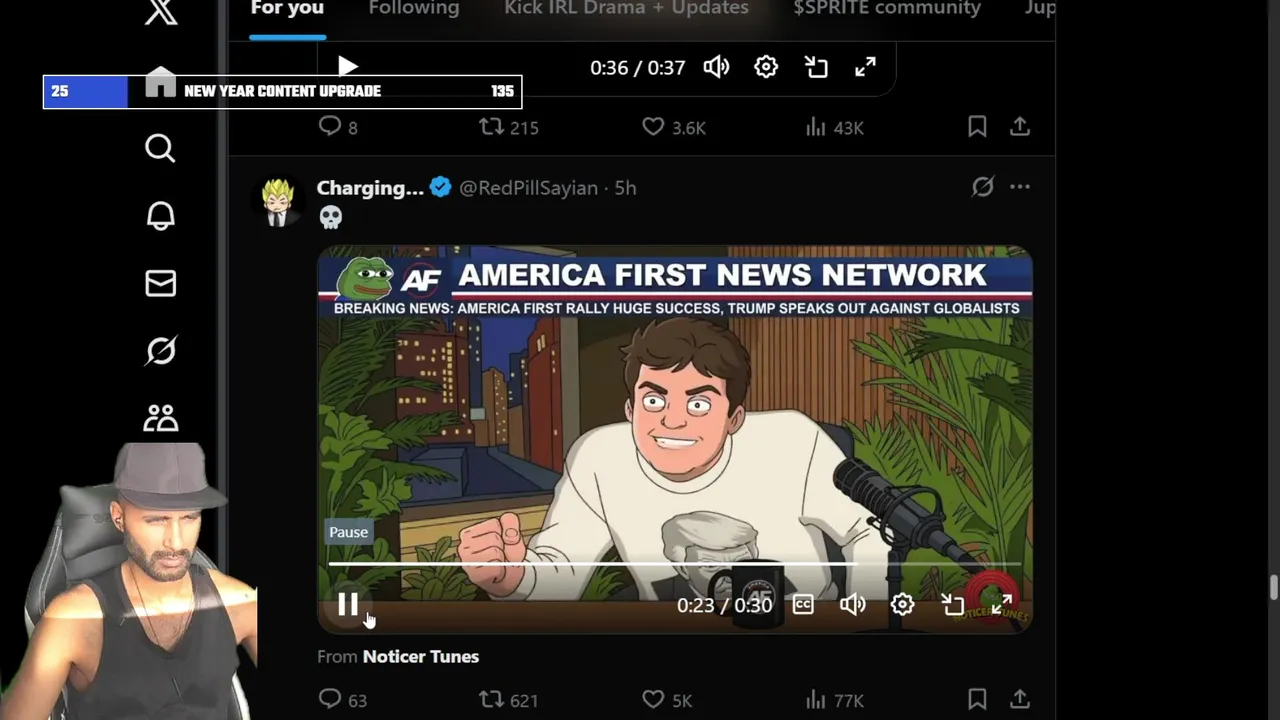Mute the America First video
This screenshot has height=720, width=1280.
852,604
